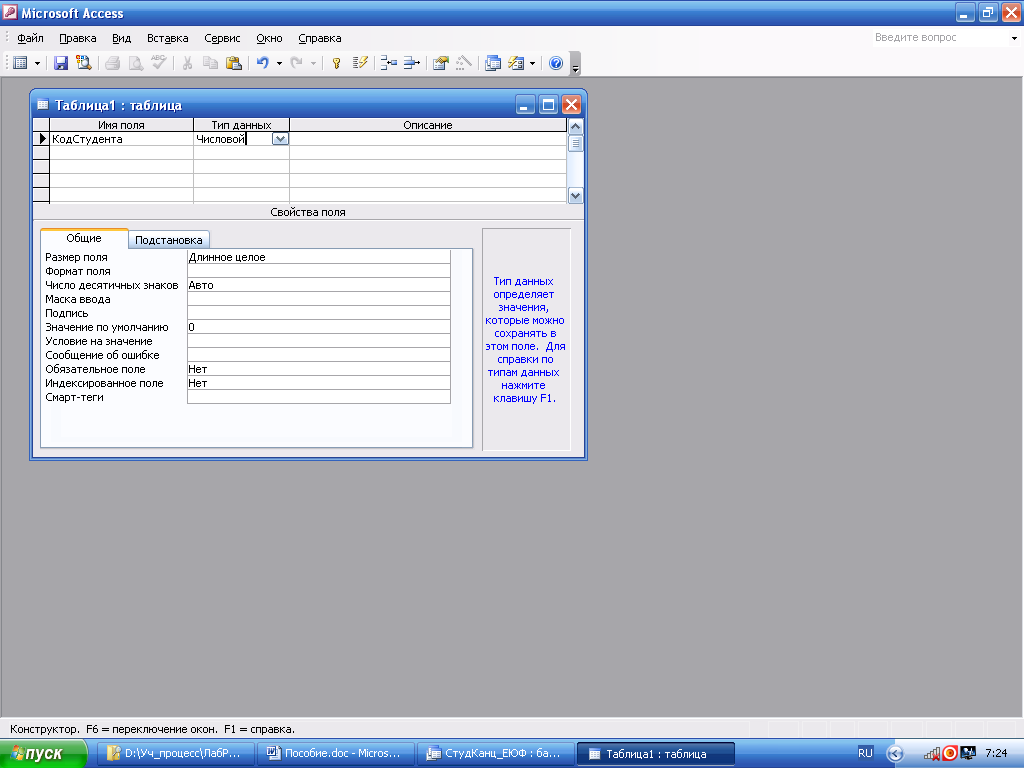Click the Обязательное поле value 'Нет'

point(319,369)
